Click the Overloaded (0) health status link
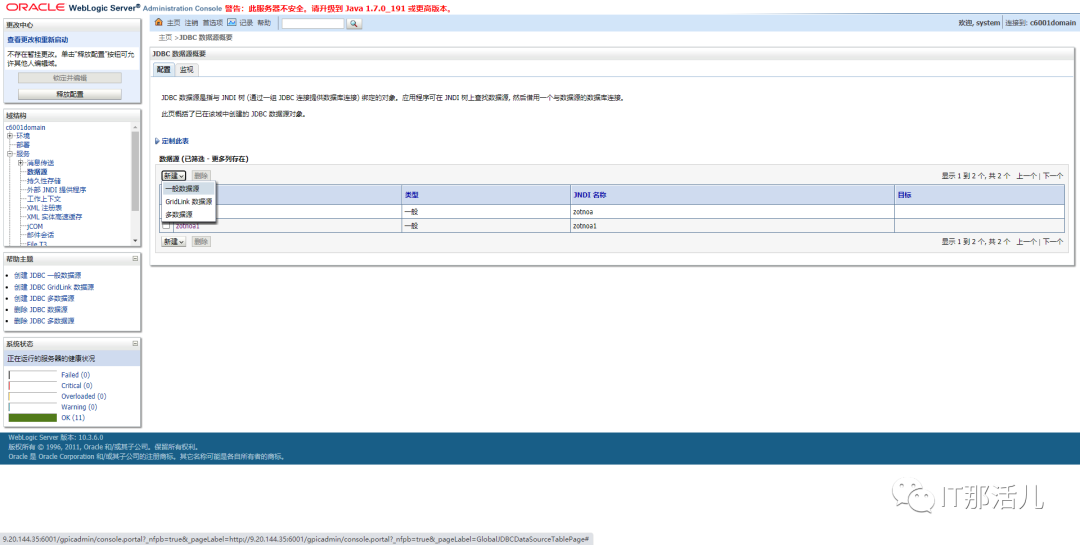 click(x=83, y=397)
